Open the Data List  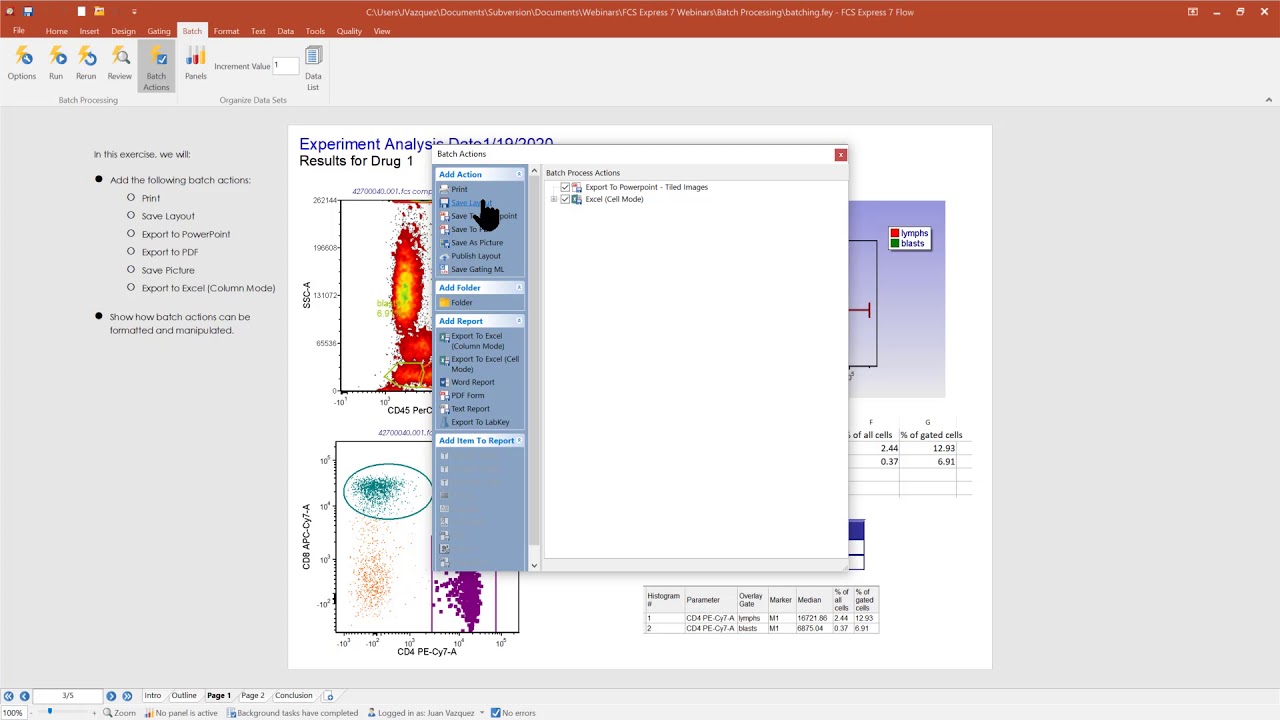[313, 67]
